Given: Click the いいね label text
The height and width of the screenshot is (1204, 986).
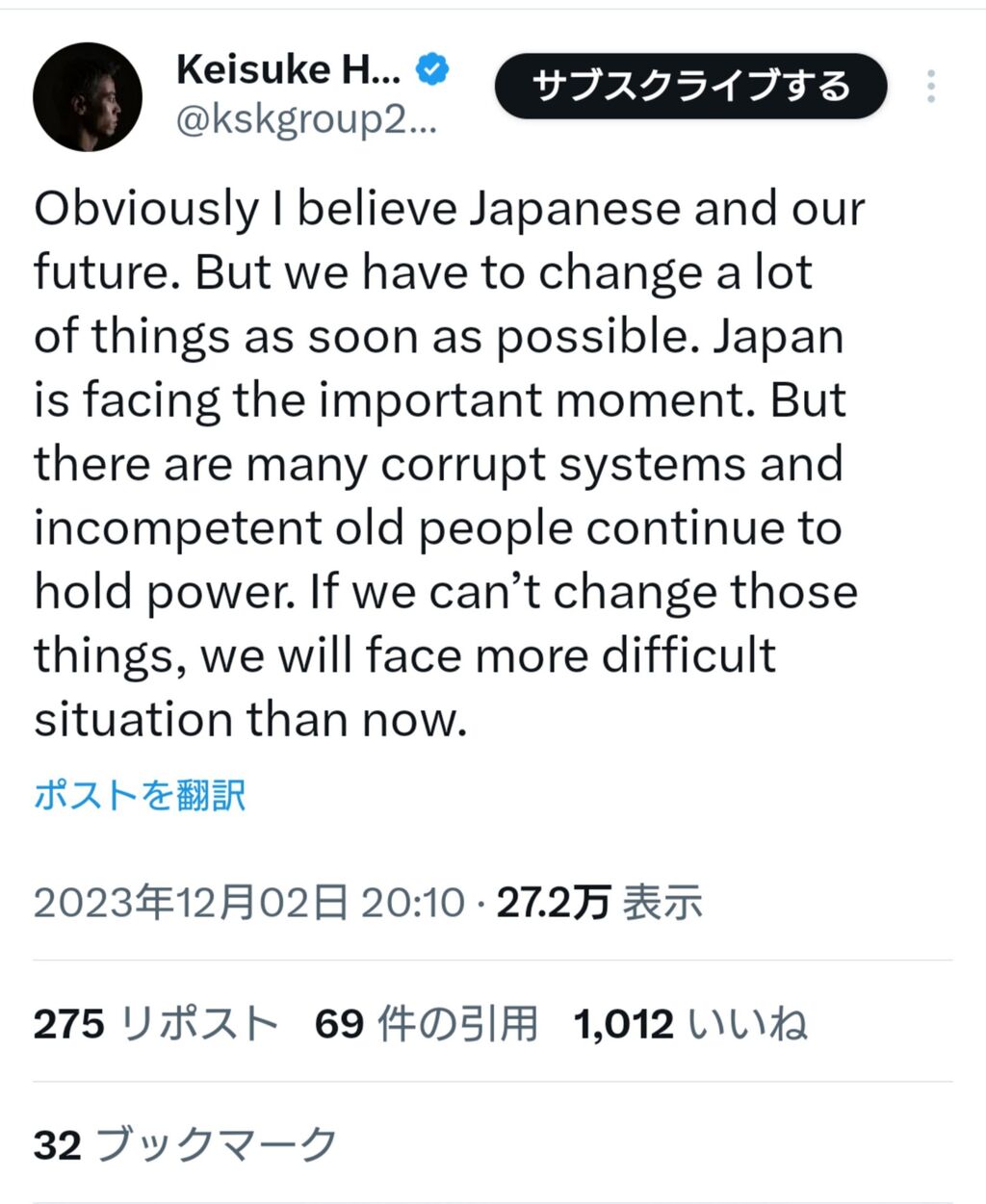Looking at the screenshot, I should 746,1023.
